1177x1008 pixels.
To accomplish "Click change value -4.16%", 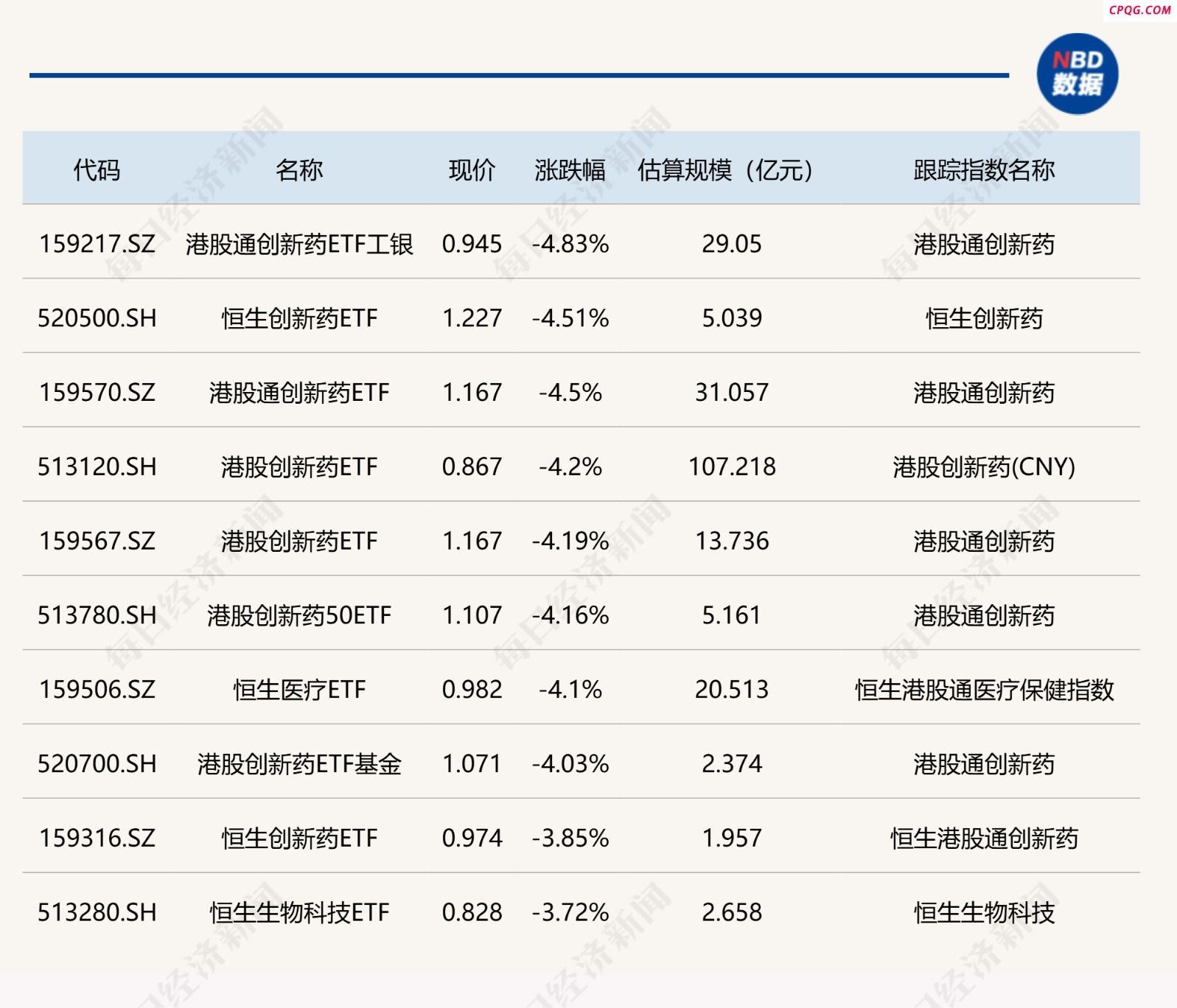I will pyautogui.click(x=570, y=615).
